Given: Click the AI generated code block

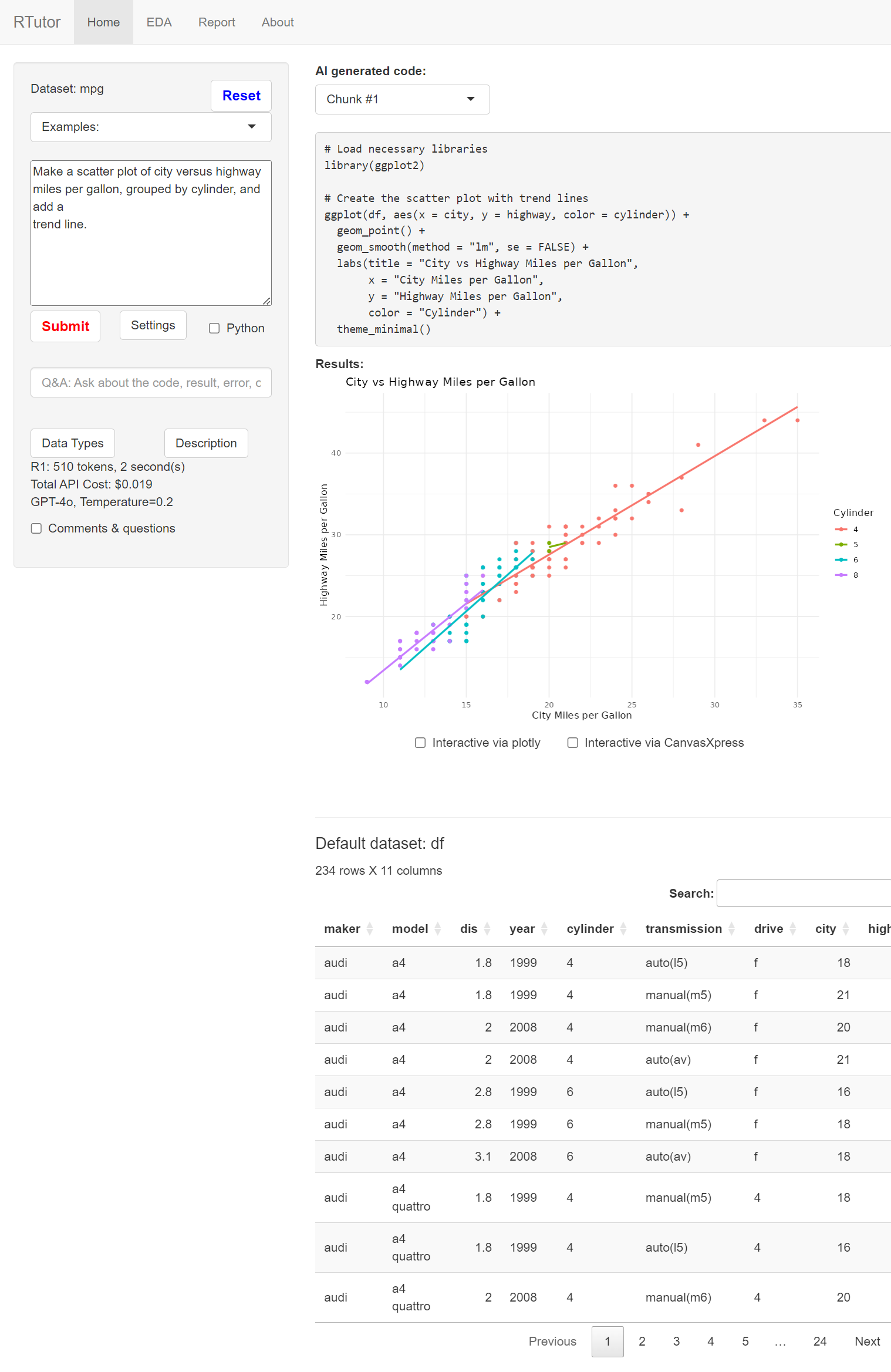Looking at the screenshot, I should click(603, 239).
